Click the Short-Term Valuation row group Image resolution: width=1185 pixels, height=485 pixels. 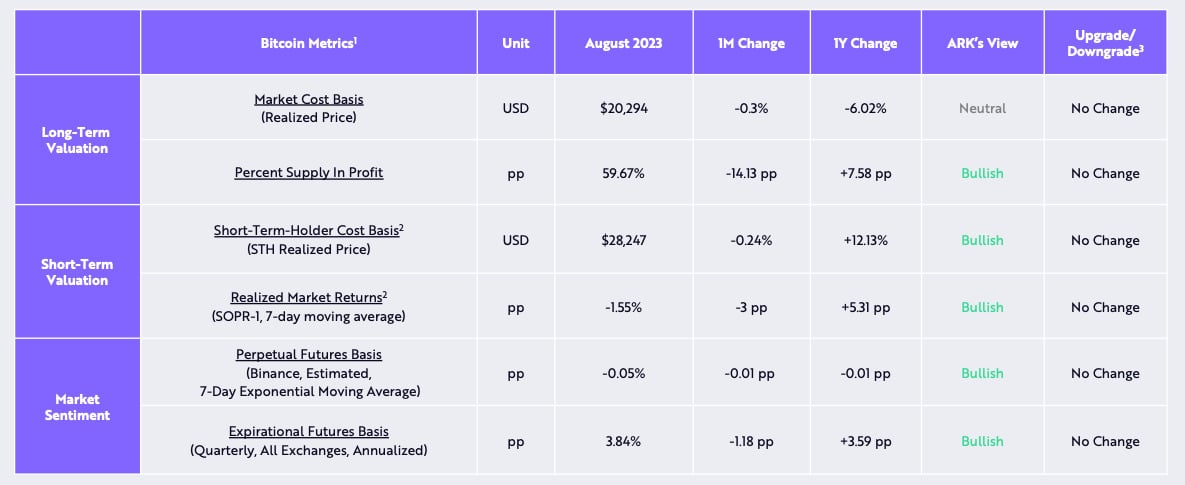point(75,272)
